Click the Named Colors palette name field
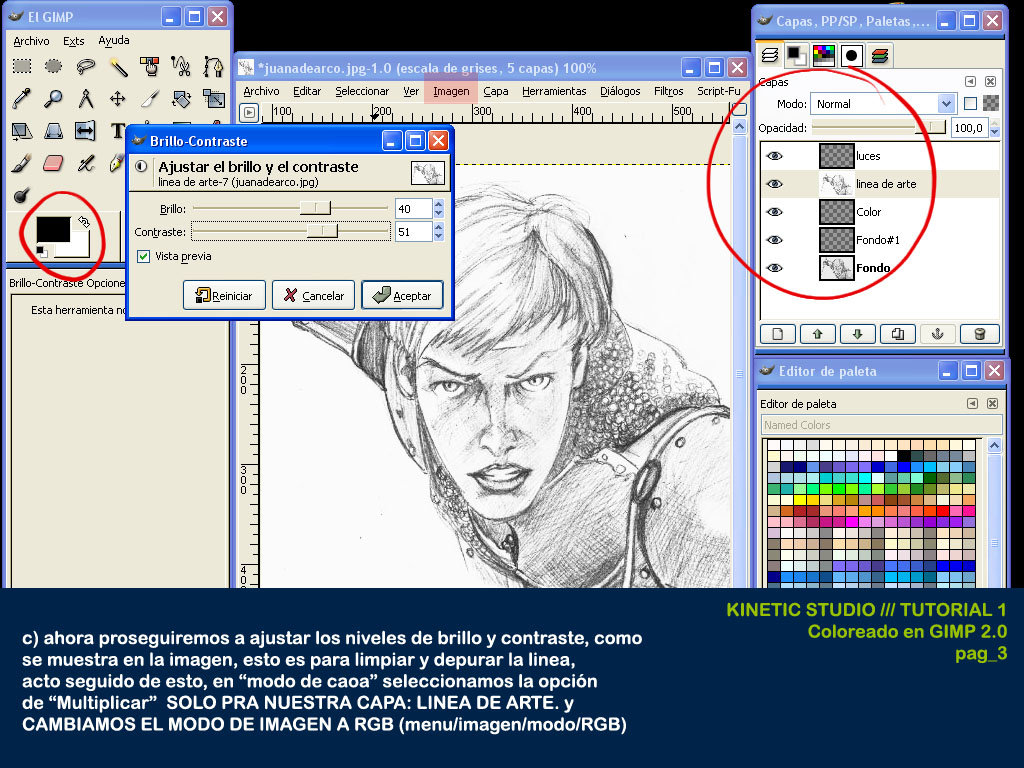This screenshot has width=1024, height=768. click(881, 425)
